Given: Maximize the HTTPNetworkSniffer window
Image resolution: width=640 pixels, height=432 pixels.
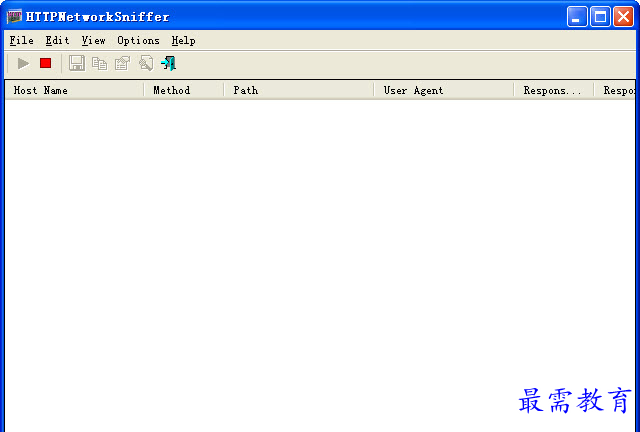Looking at the screenshot, I should click(600, 17).
